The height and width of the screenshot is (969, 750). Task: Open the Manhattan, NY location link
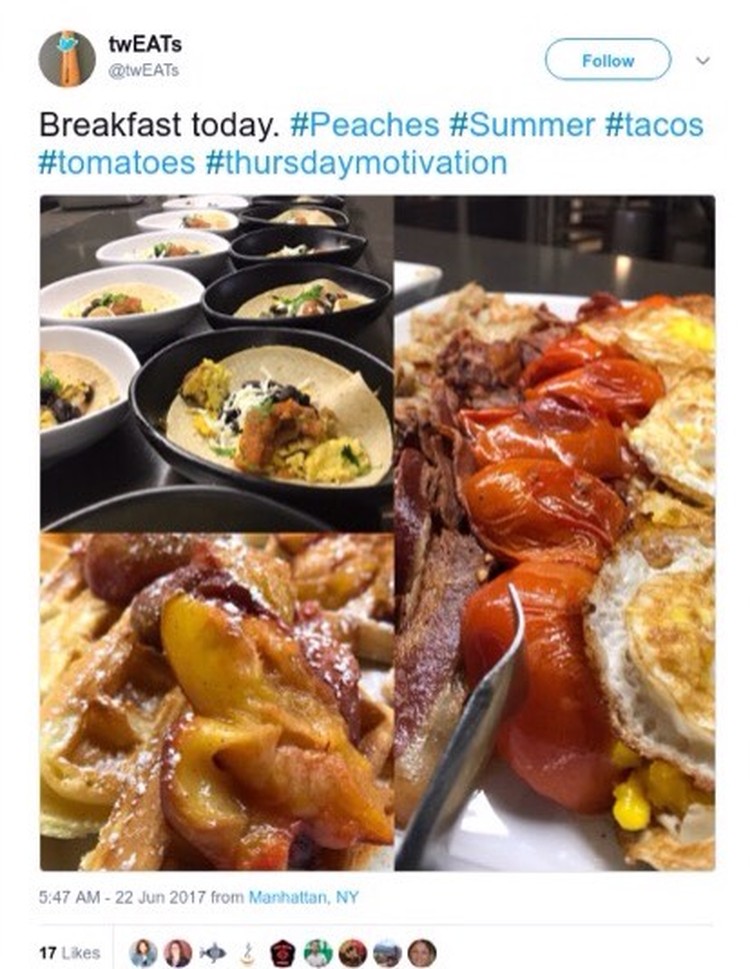pyautogui.click(x=303, y=897)
